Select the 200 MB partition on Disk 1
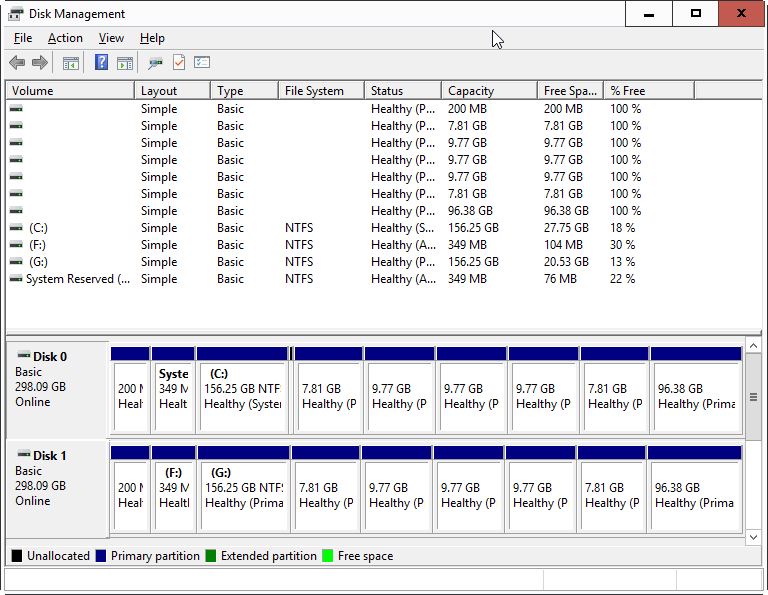Image resolution: width=768 pixels, height=595 pixels. pos(130,489)
